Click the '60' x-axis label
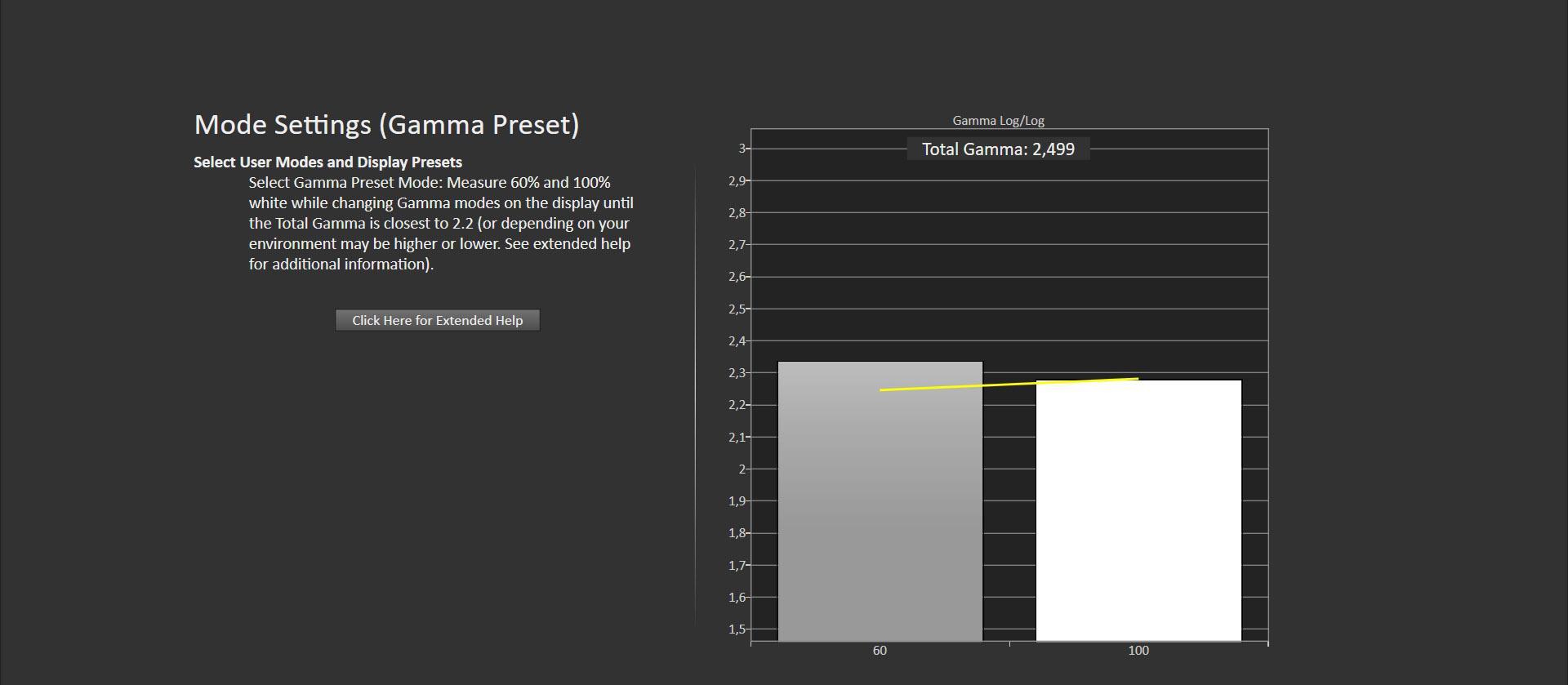This screenshot has height=685, width=1568. point(880,651)
